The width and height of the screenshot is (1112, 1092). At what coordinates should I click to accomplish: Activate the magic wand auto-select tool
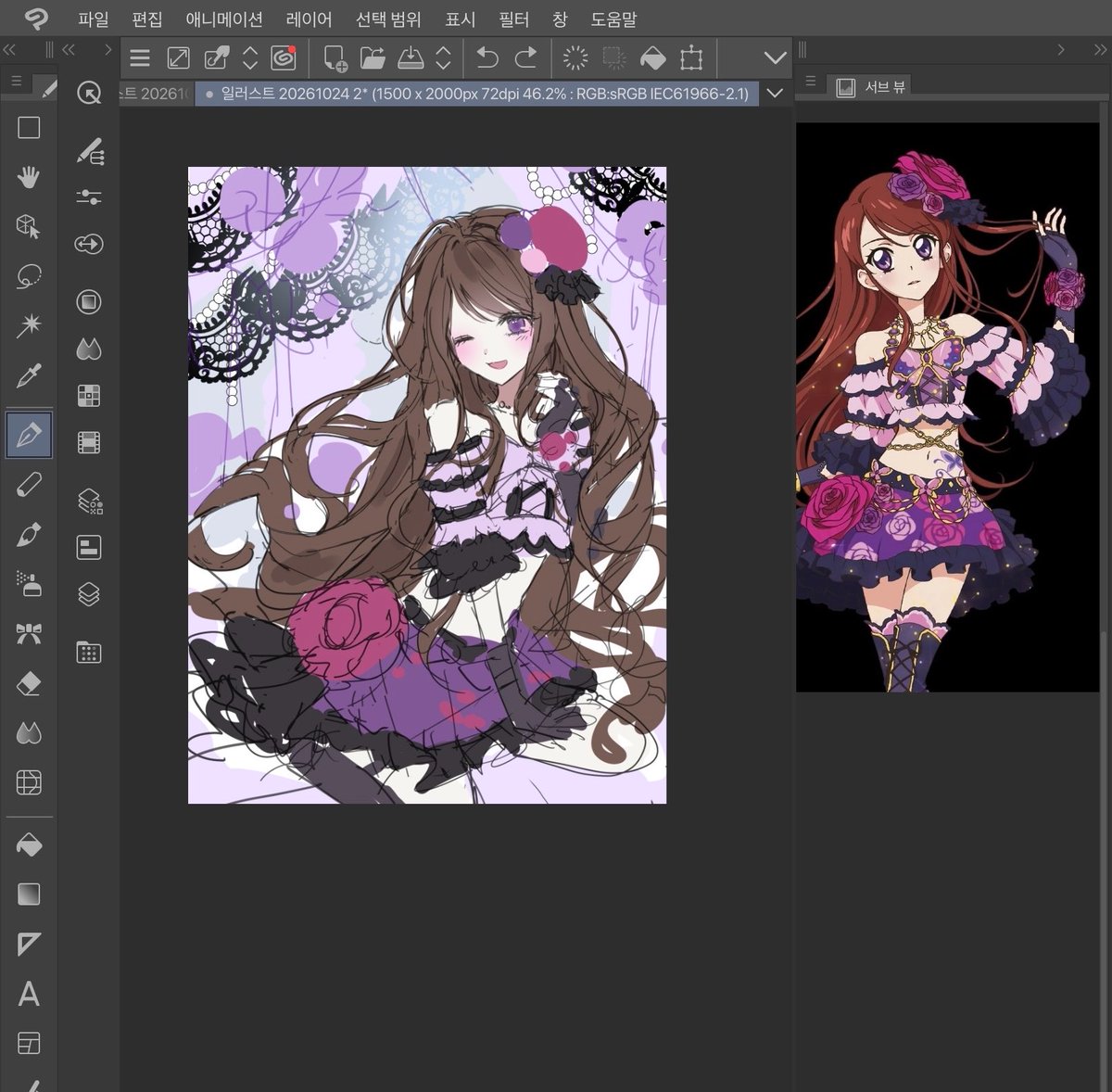point(29,325)
